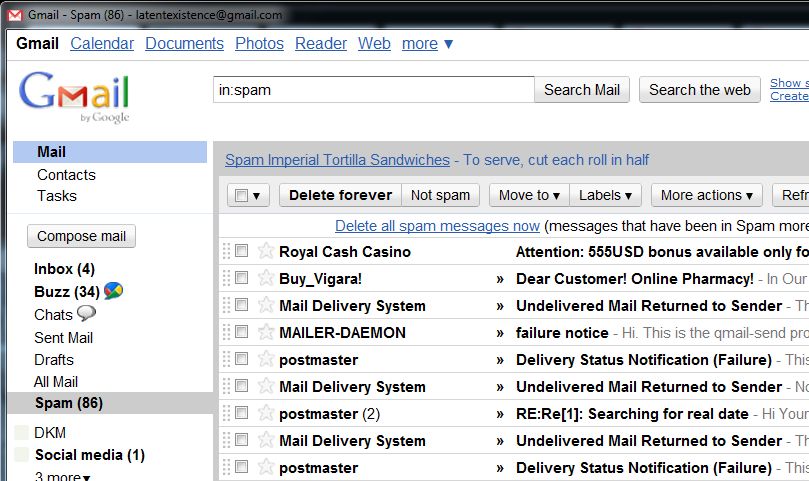The height and width of the screenshot is (481, 809).
Task: Open Contacts in the sidebar
Action: click(x=67, y=175)
